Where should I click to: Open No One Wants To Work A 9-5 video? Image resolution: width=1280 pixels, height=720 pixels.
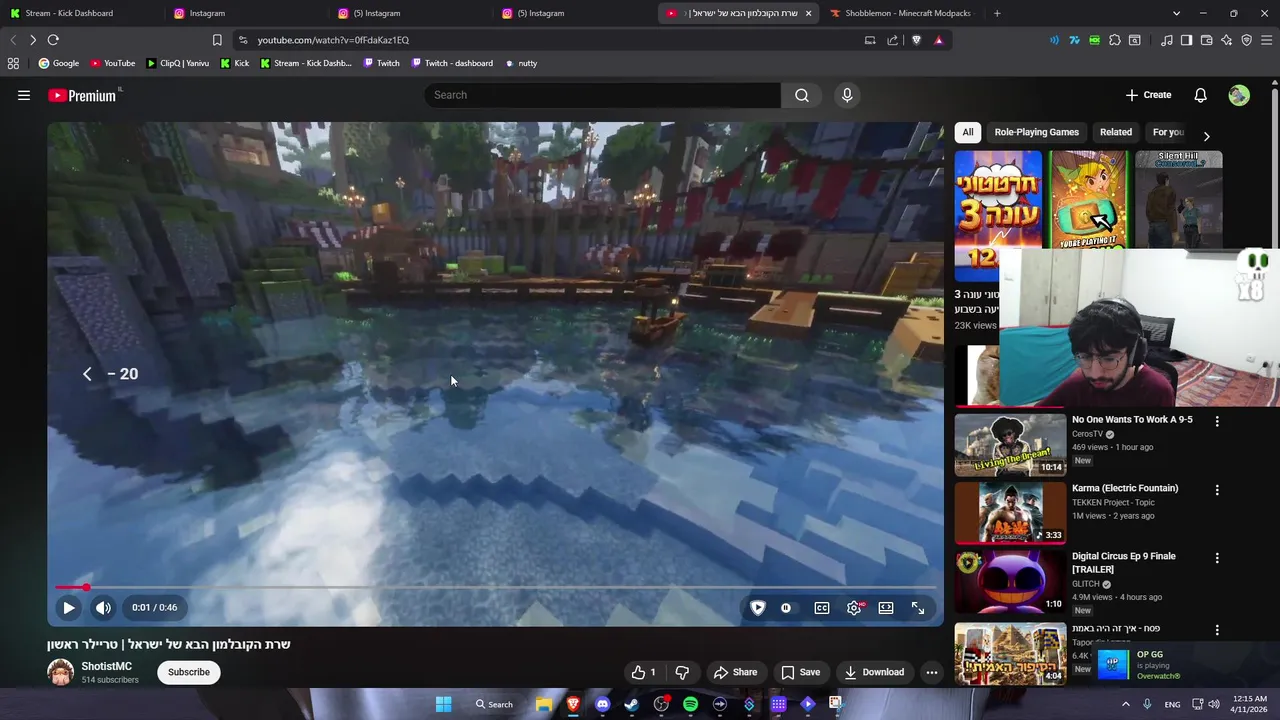1132,420
